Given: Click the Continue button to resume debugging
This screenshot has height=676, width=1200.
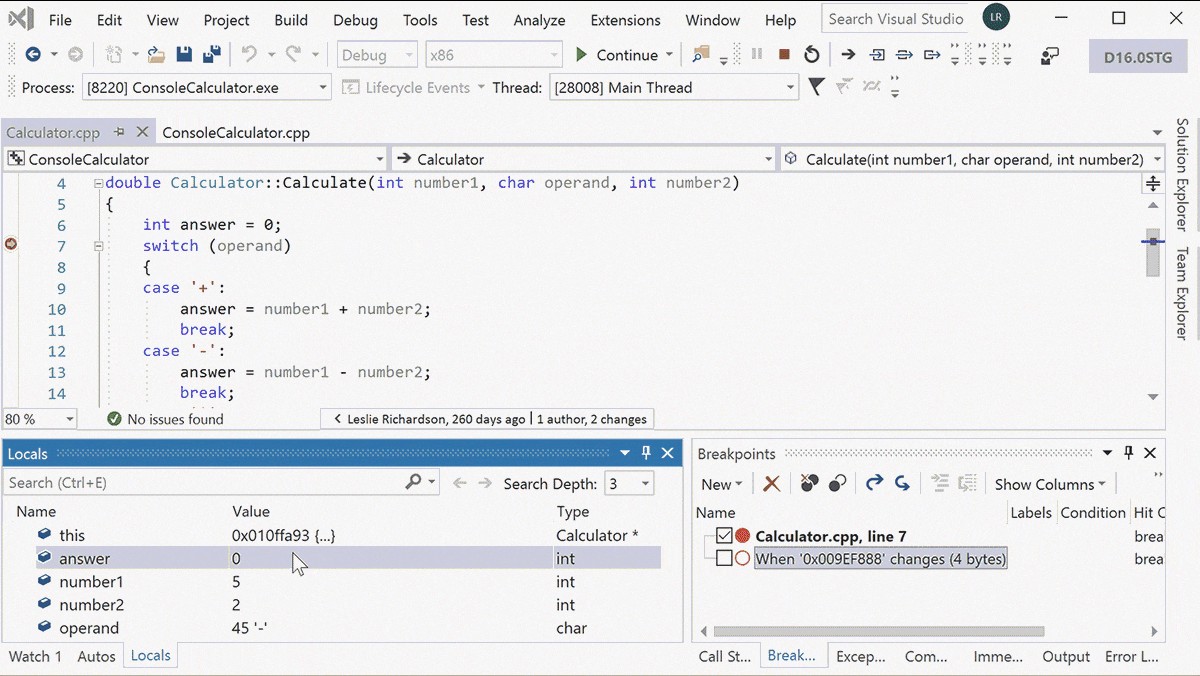Looking at the screenshot, I should point(614,55).
